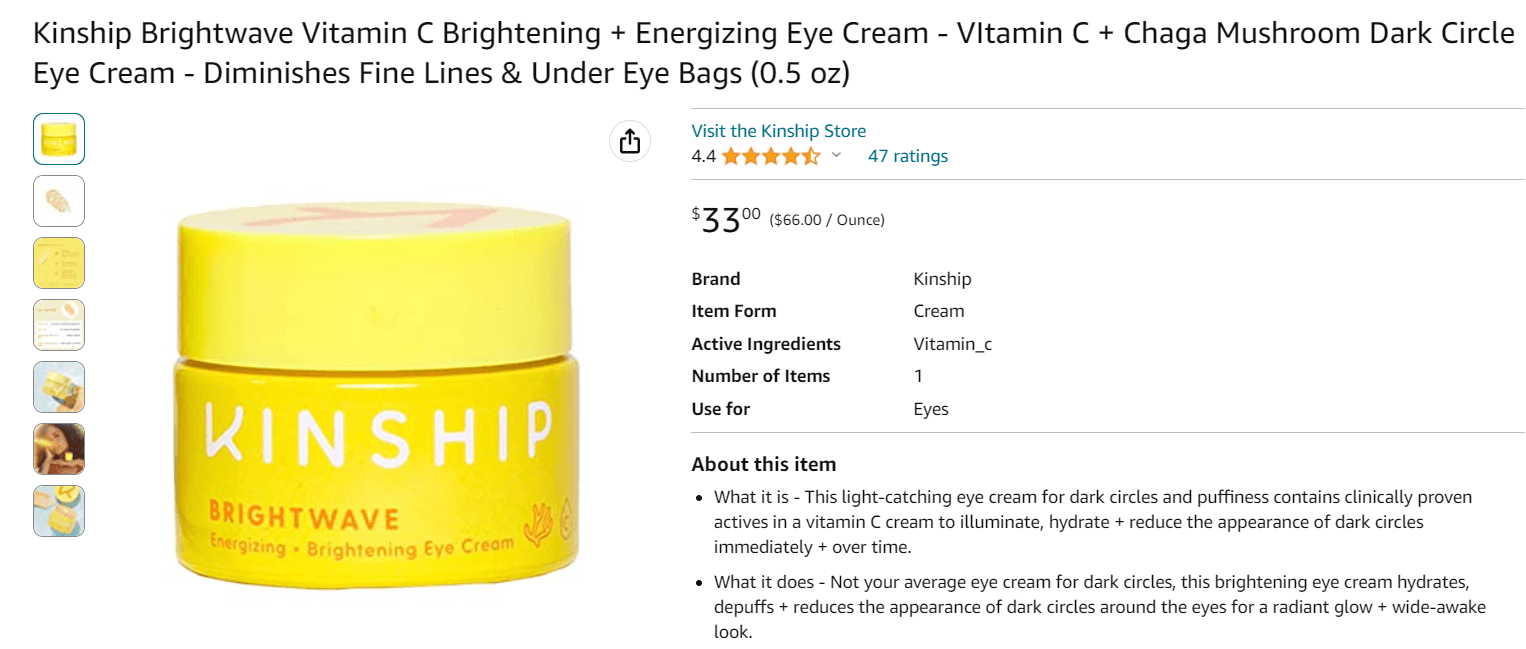This screenshot has height=649, width=1526.
Task: Select the cream texture swatch thumbnail
Action: tap(59, 201)
